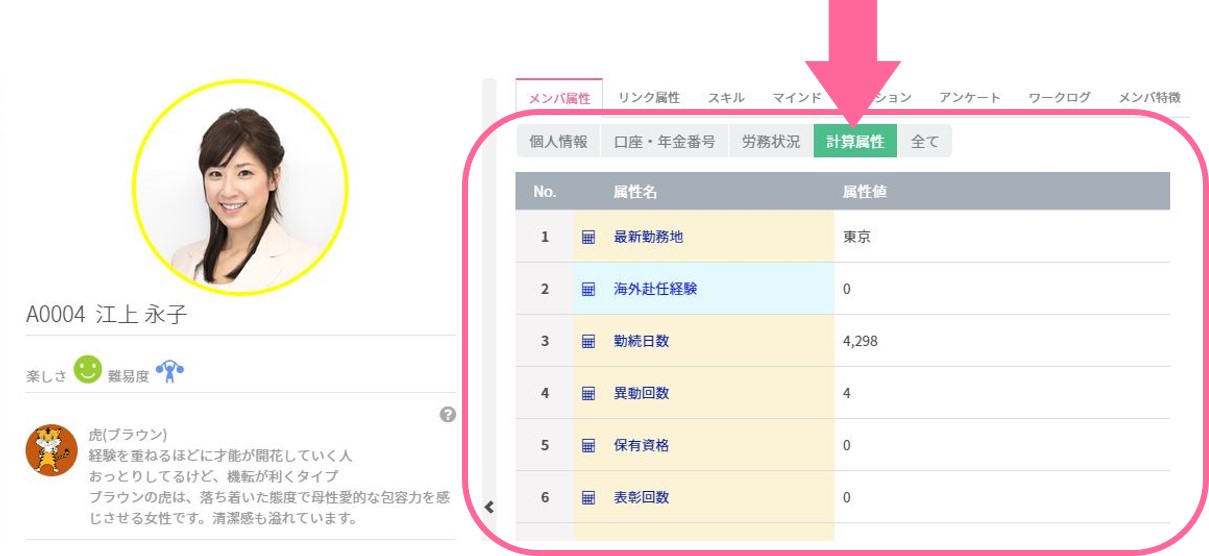
Task: Open the スキル tab
Action: [x=726, y=97]
